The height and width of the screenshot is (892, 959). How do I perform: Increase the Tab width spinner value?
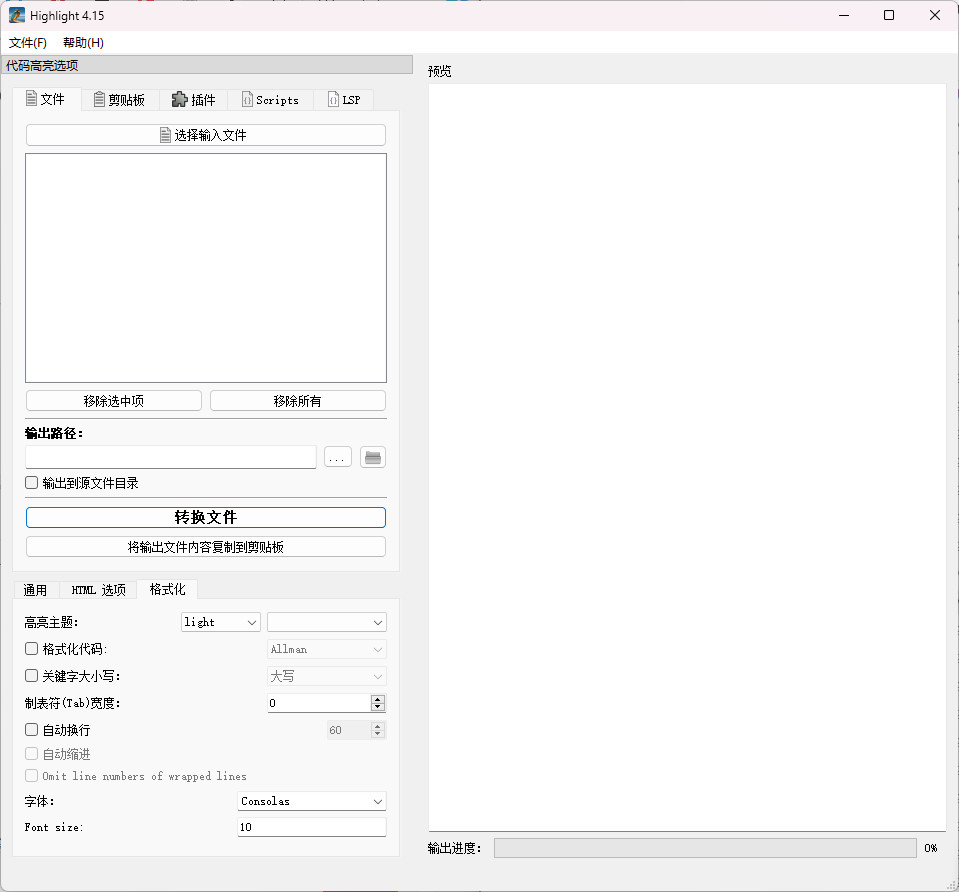pyautogui.click(x=378, y=699)
